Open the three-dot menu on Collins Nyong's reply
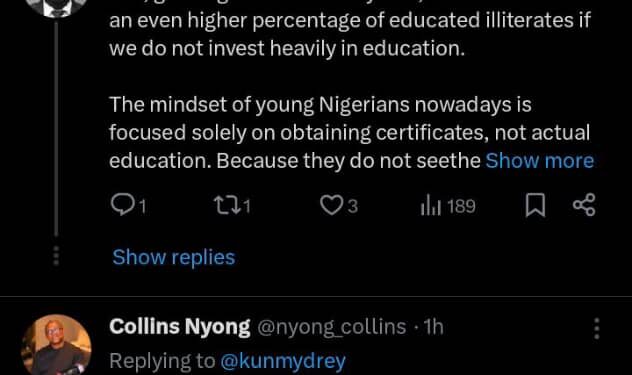This screenshot has width=632, height=375. (x=597, y=328)
